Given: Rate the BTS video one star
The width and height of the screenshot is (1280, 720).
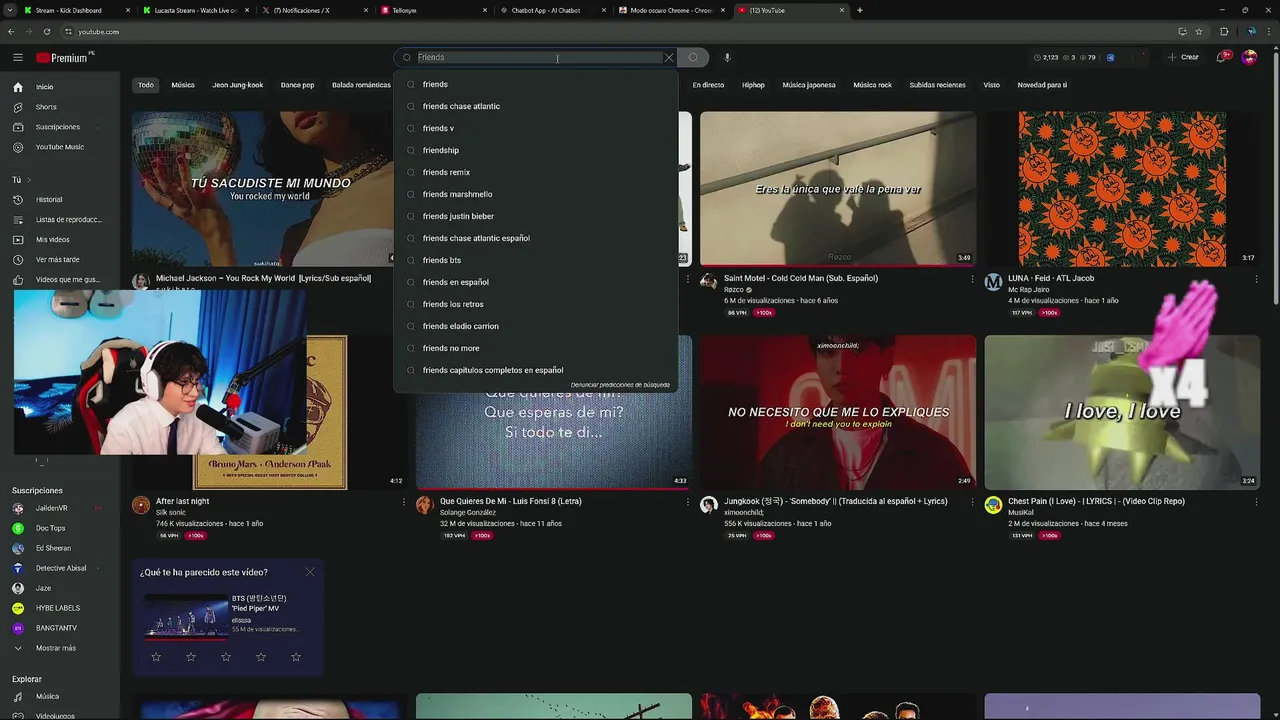Looking at the screenshot, I should (156, 657).
